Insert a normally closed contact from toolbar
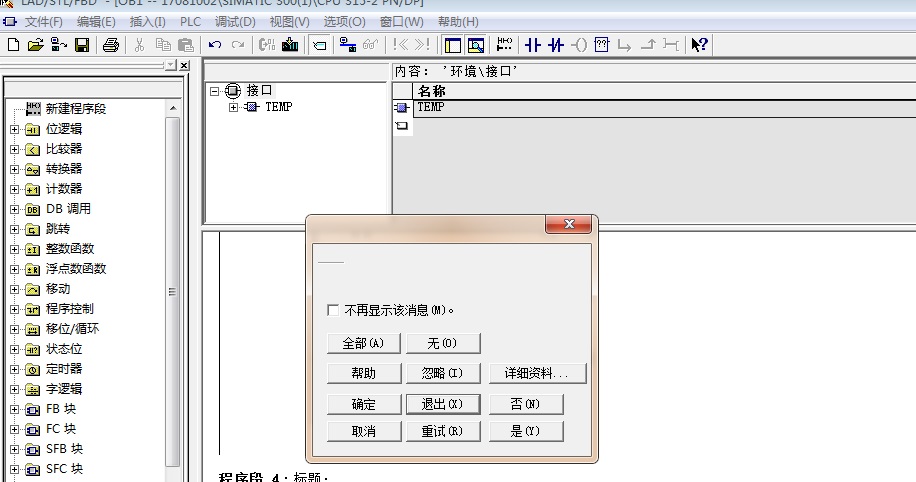 (556, 45)
